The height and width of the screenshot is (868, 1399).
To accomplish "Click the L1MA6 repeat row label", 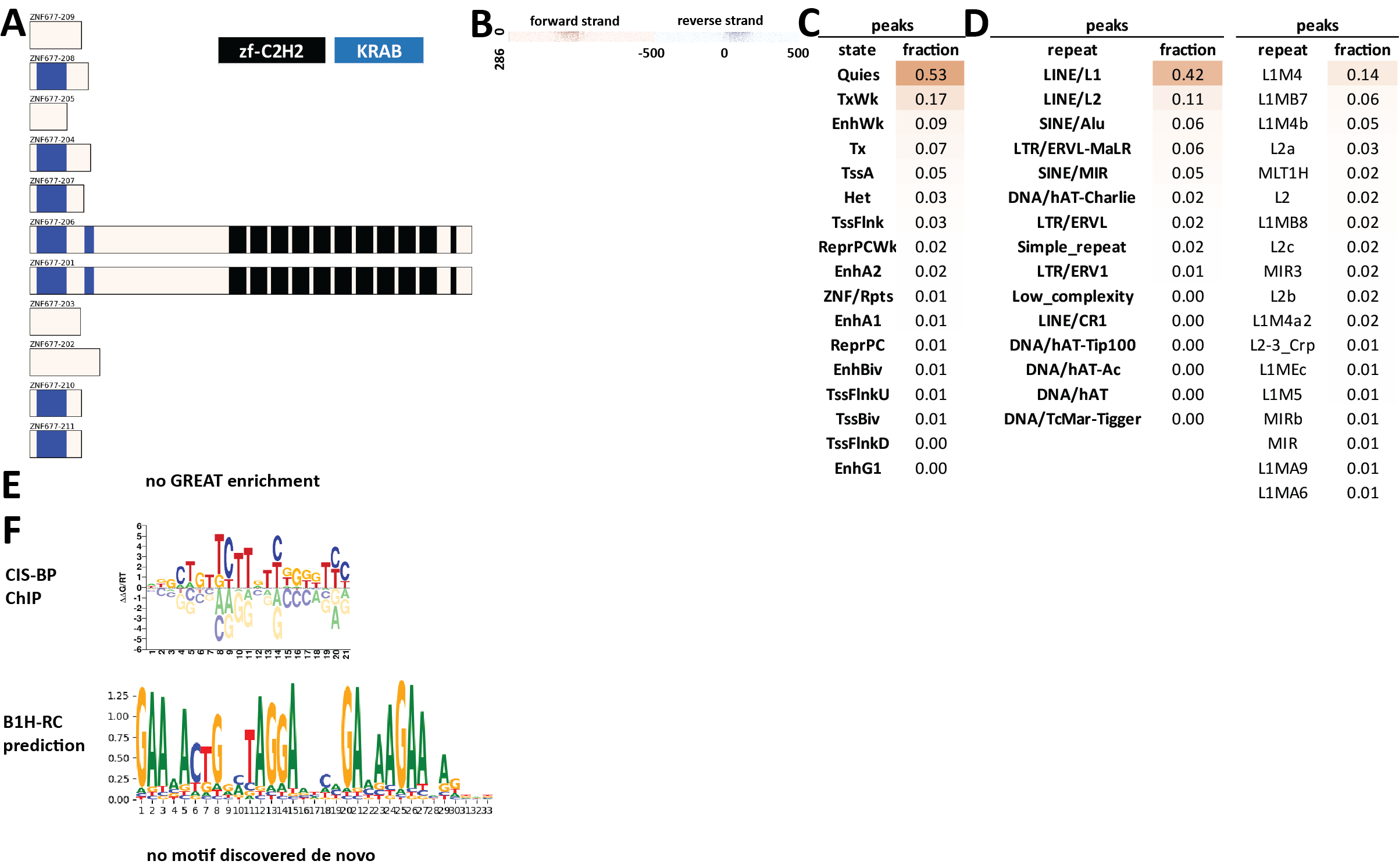I will pos(1282,493).
